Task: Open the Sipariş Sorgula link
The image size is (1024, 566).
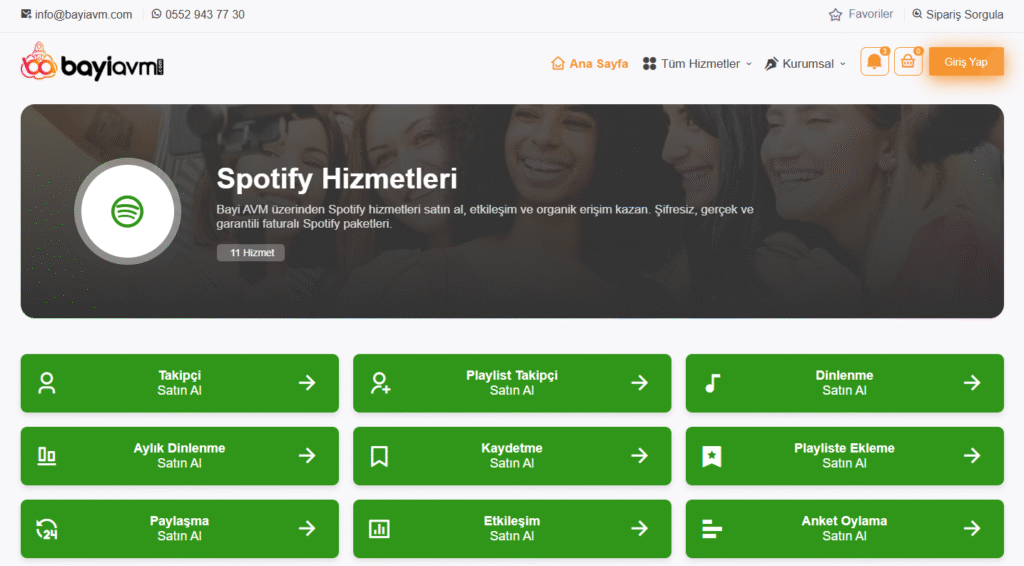Action: [958, 14]
